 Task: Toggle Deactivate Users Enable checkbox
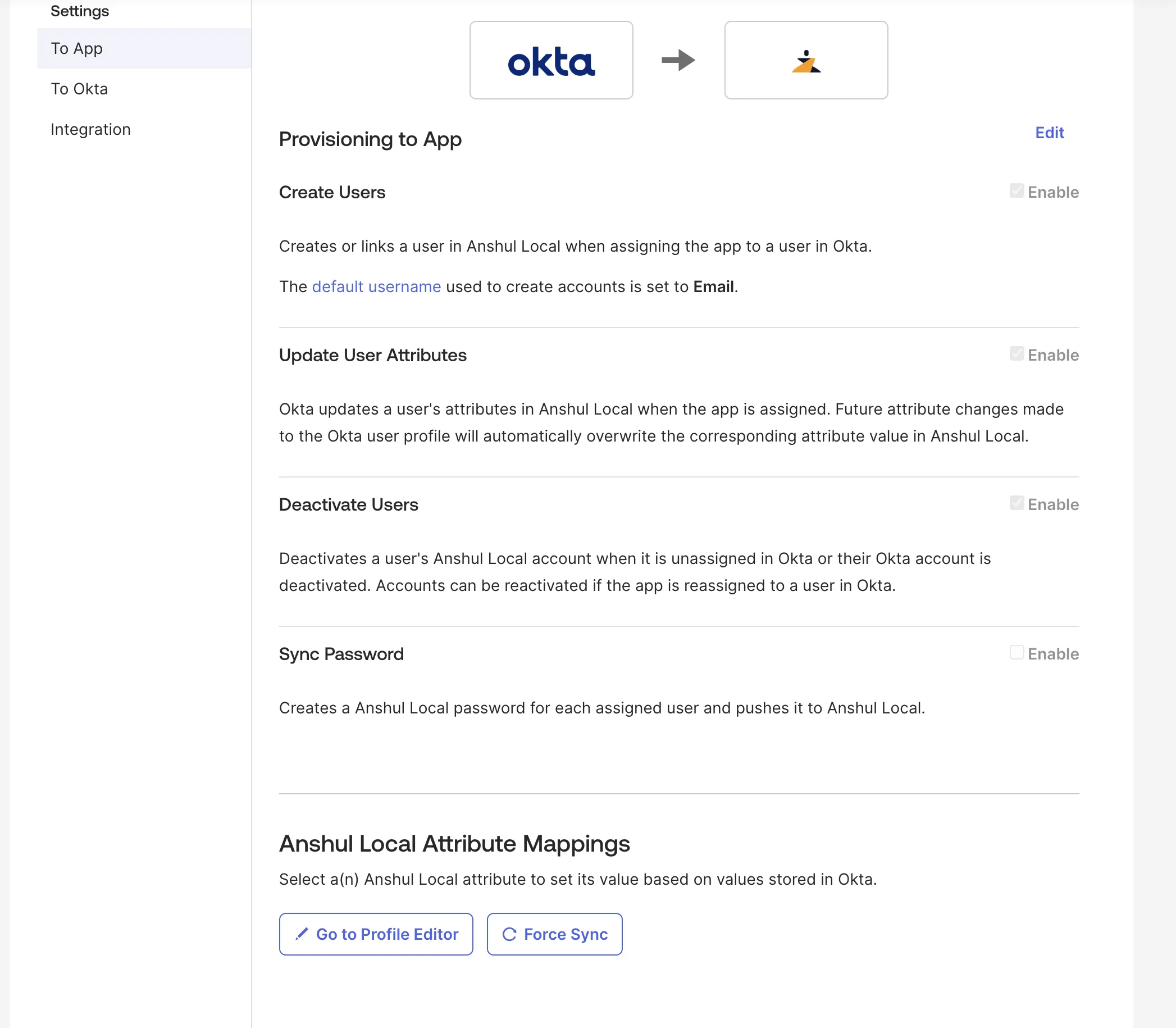coord(1017,503)
